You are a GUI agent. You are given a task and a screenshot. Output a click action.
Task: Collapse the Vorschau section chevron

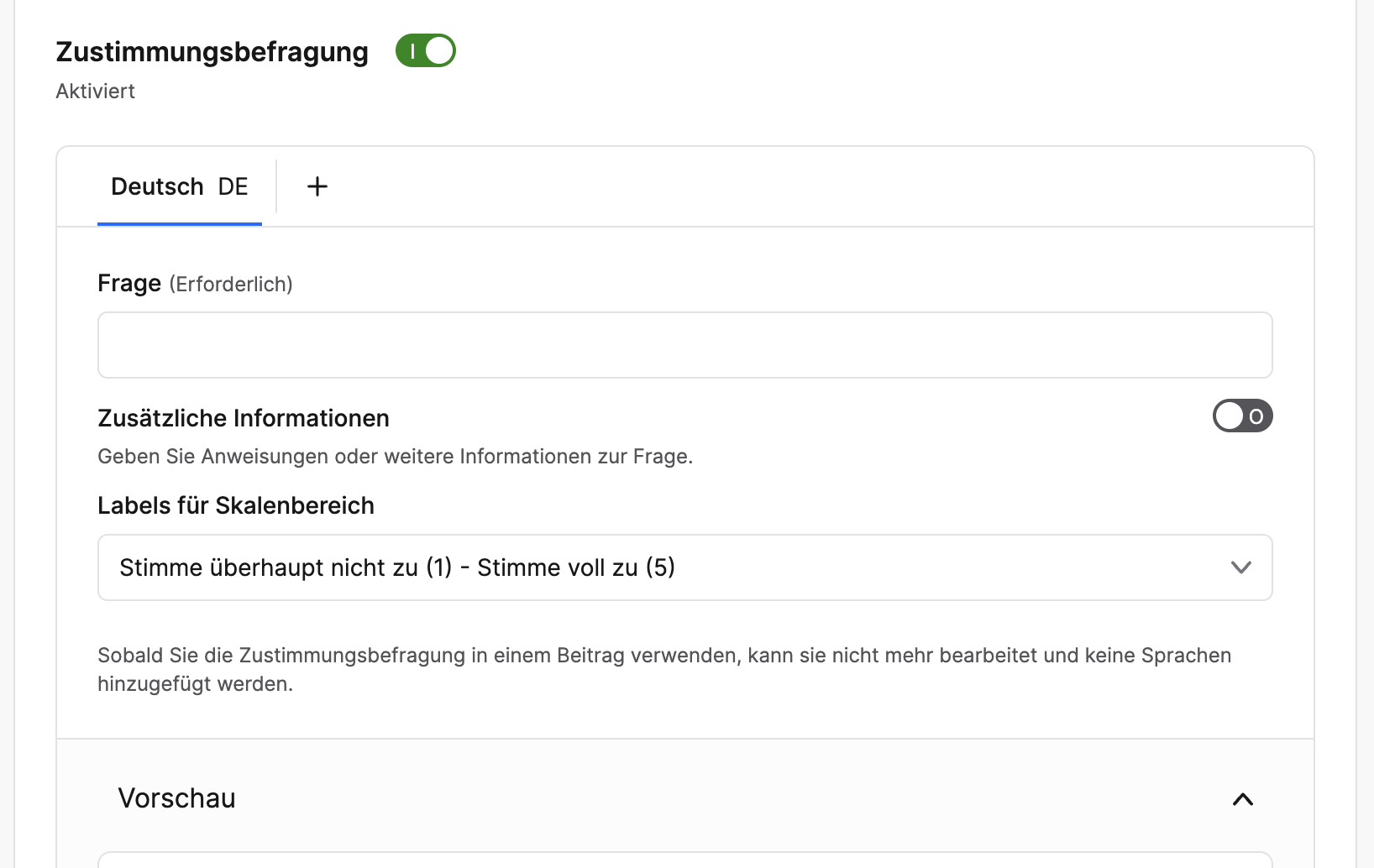coord(1243,799)
